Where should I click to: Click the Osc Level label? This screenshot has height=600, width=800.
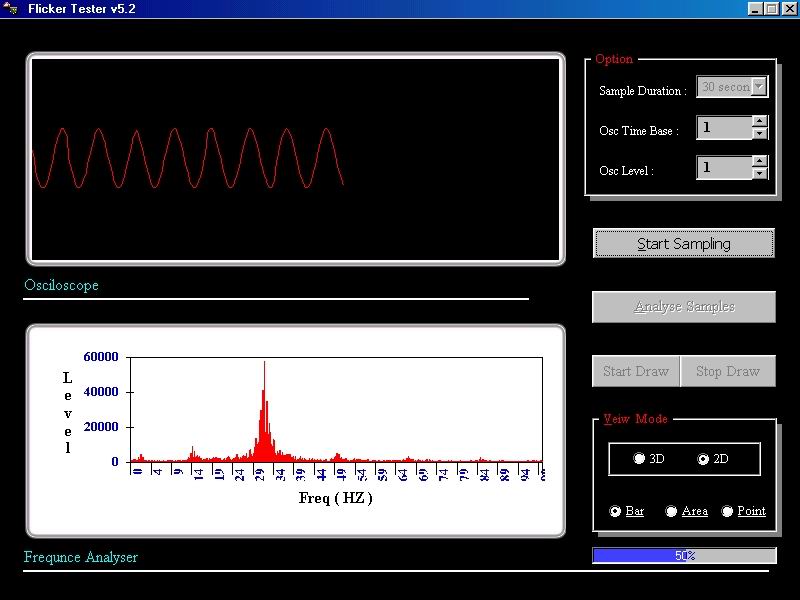point(627,171)
